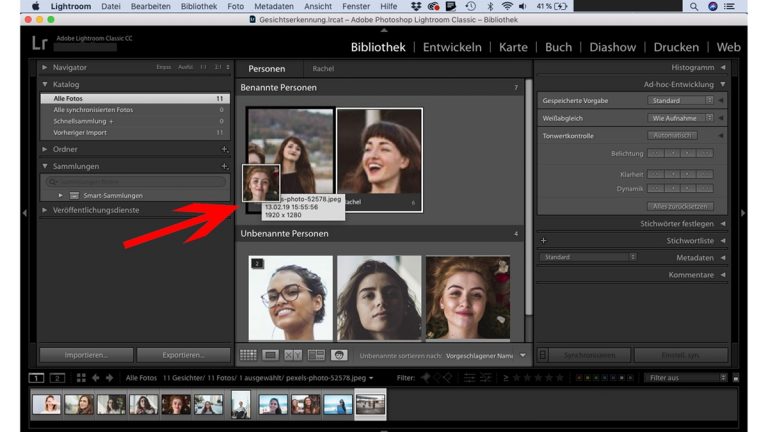This screenshot has height=432, width=768.
Task: Click the add folder plus icon
Action: [x=224, y=149]
